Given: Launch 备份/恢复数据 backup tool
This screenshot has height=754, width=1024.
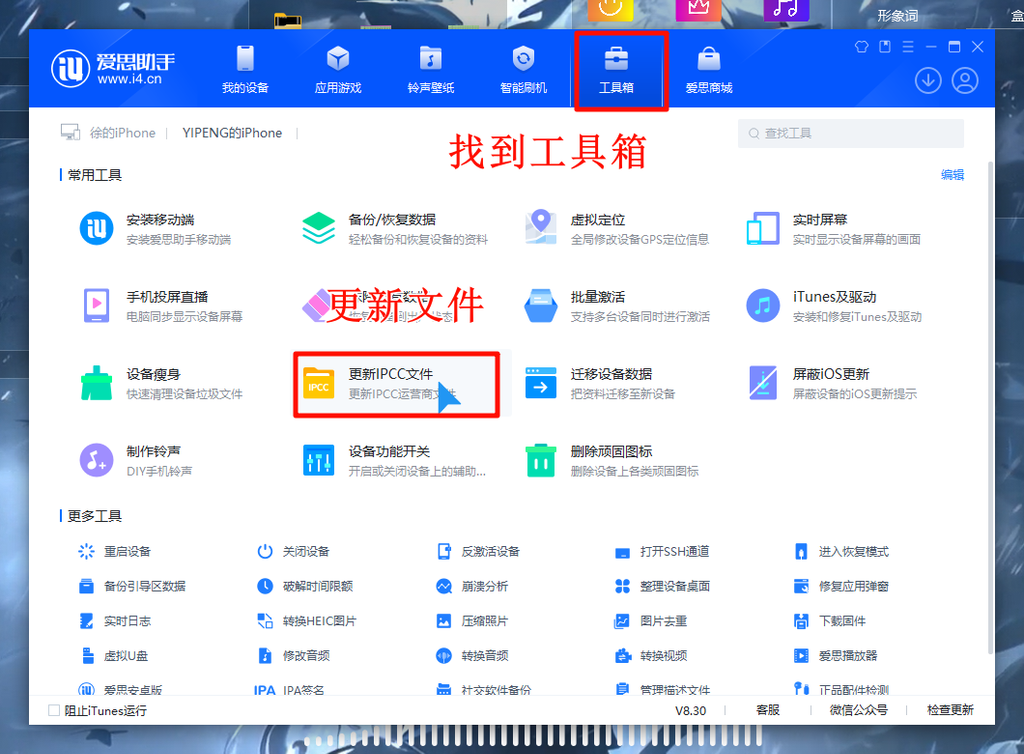Looking at the screenshot, I should [394, 229].
